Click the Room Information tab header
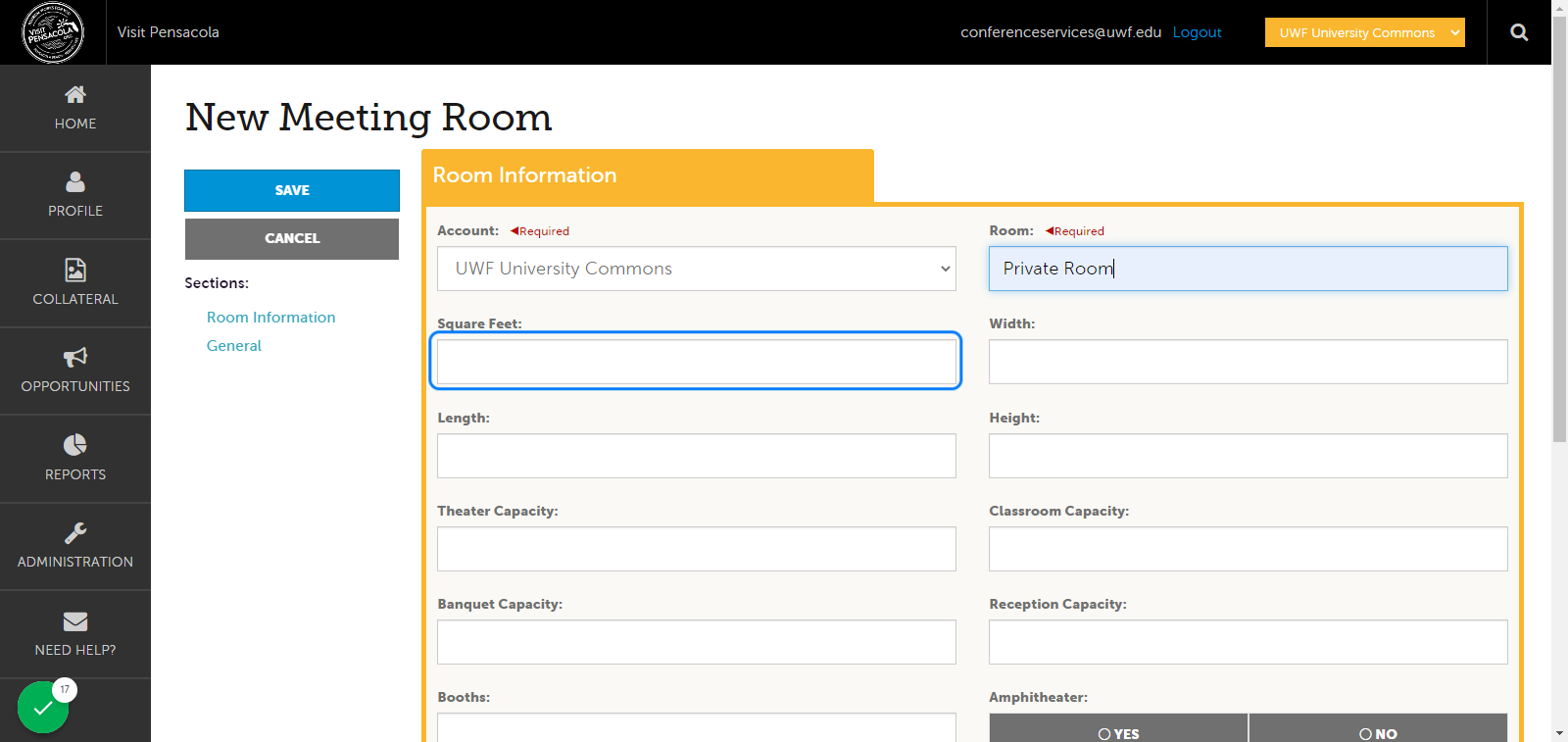1568x742 pixels. pyautogui.click(x=648, y=175)
